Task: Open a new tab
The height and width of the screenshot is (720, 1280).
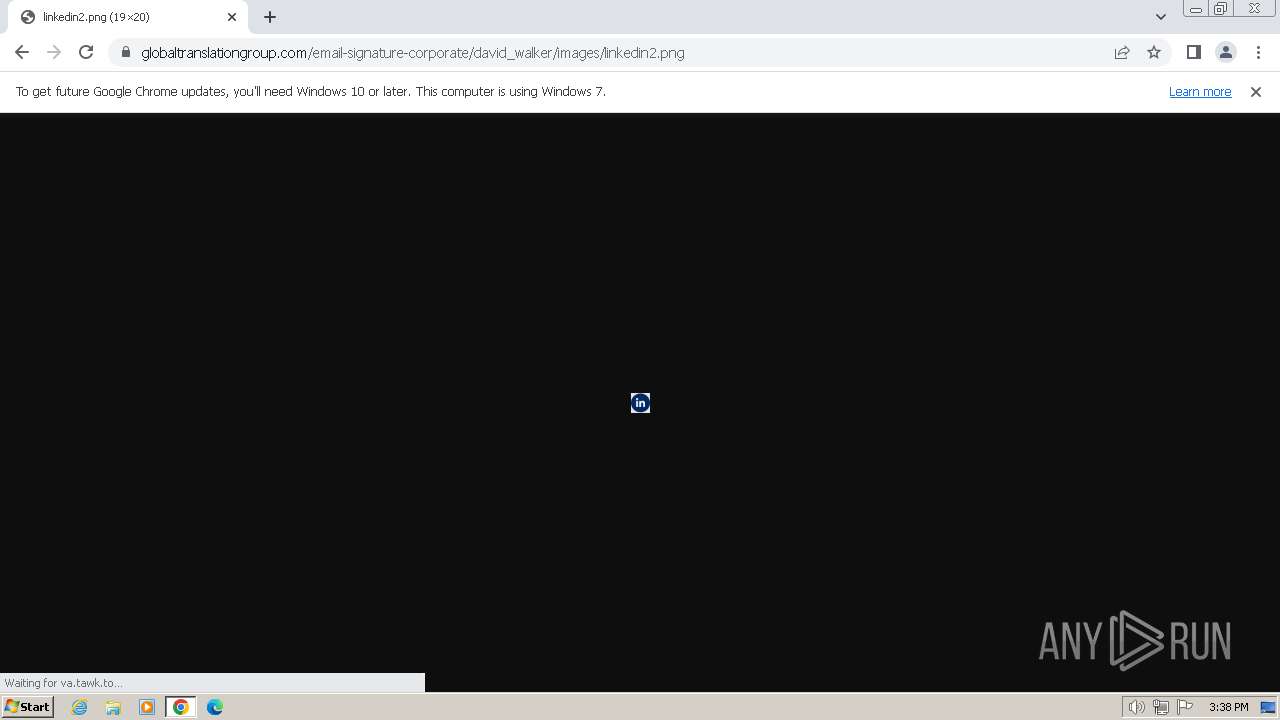Action: 270,17
